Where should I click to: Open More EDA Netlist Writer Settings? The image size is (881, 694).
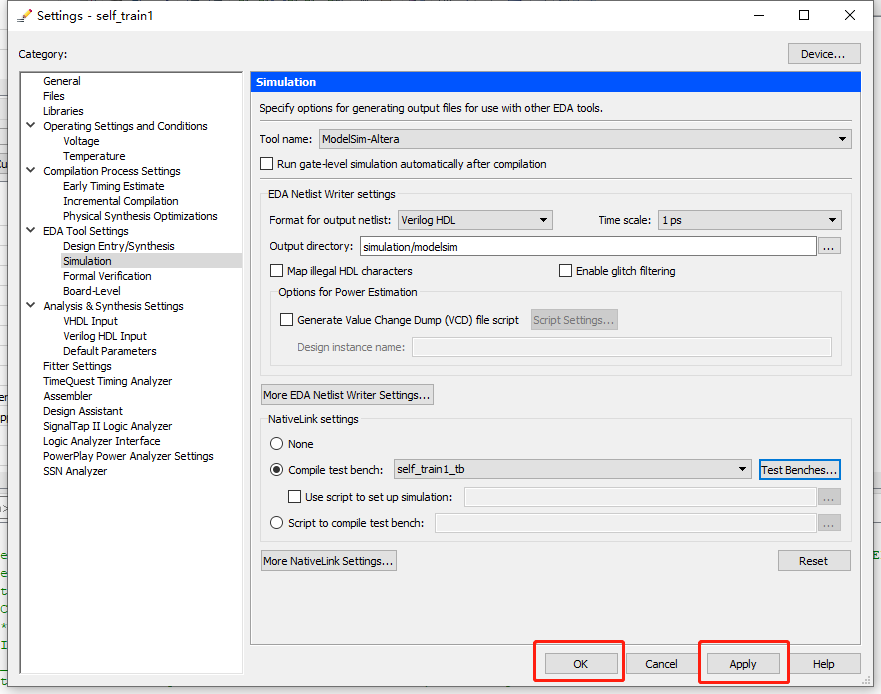347,395
